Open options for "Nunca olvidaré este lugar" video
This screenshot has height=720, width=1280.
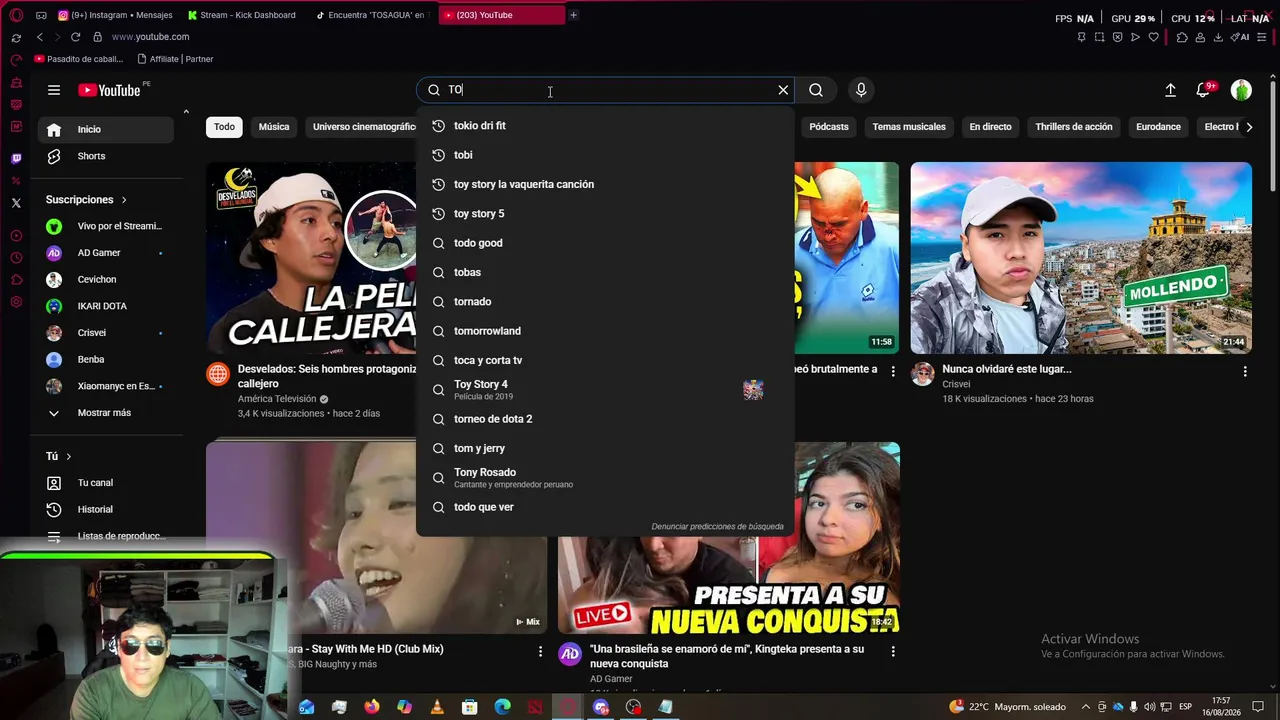point(1245,371)
